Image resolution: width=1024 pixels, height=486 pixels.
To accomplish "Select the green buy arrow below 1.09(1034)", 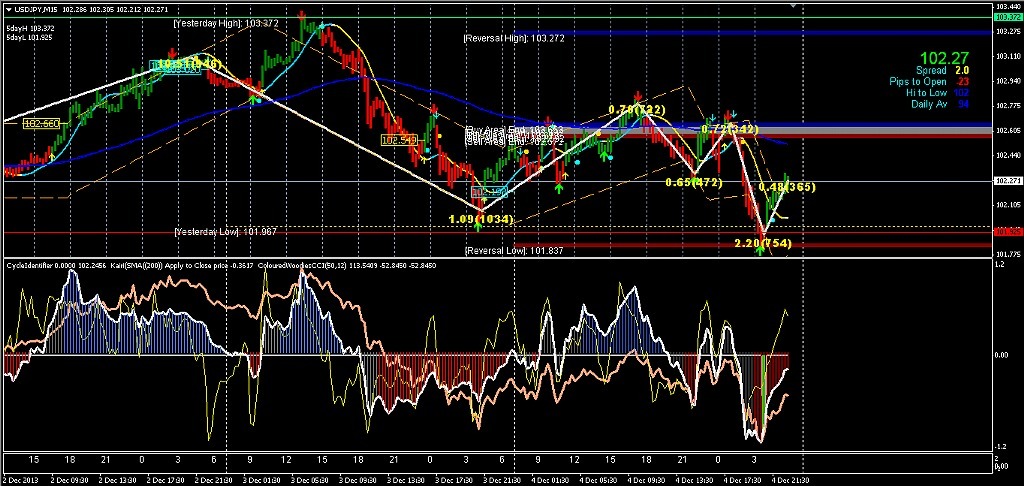I will tap(478, 227).
